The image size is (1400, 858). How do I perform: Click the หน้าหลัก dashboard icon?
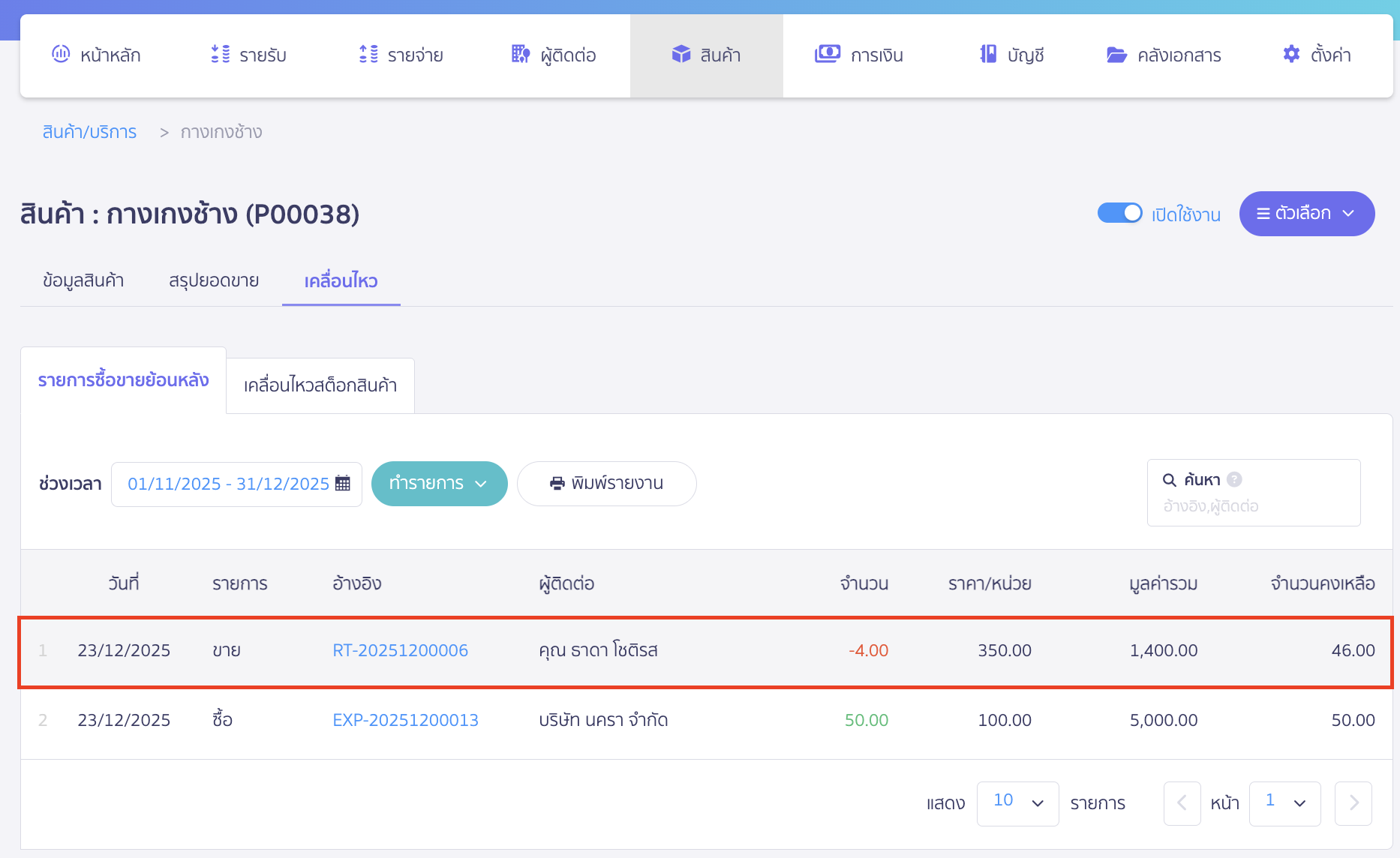(61, 54)
